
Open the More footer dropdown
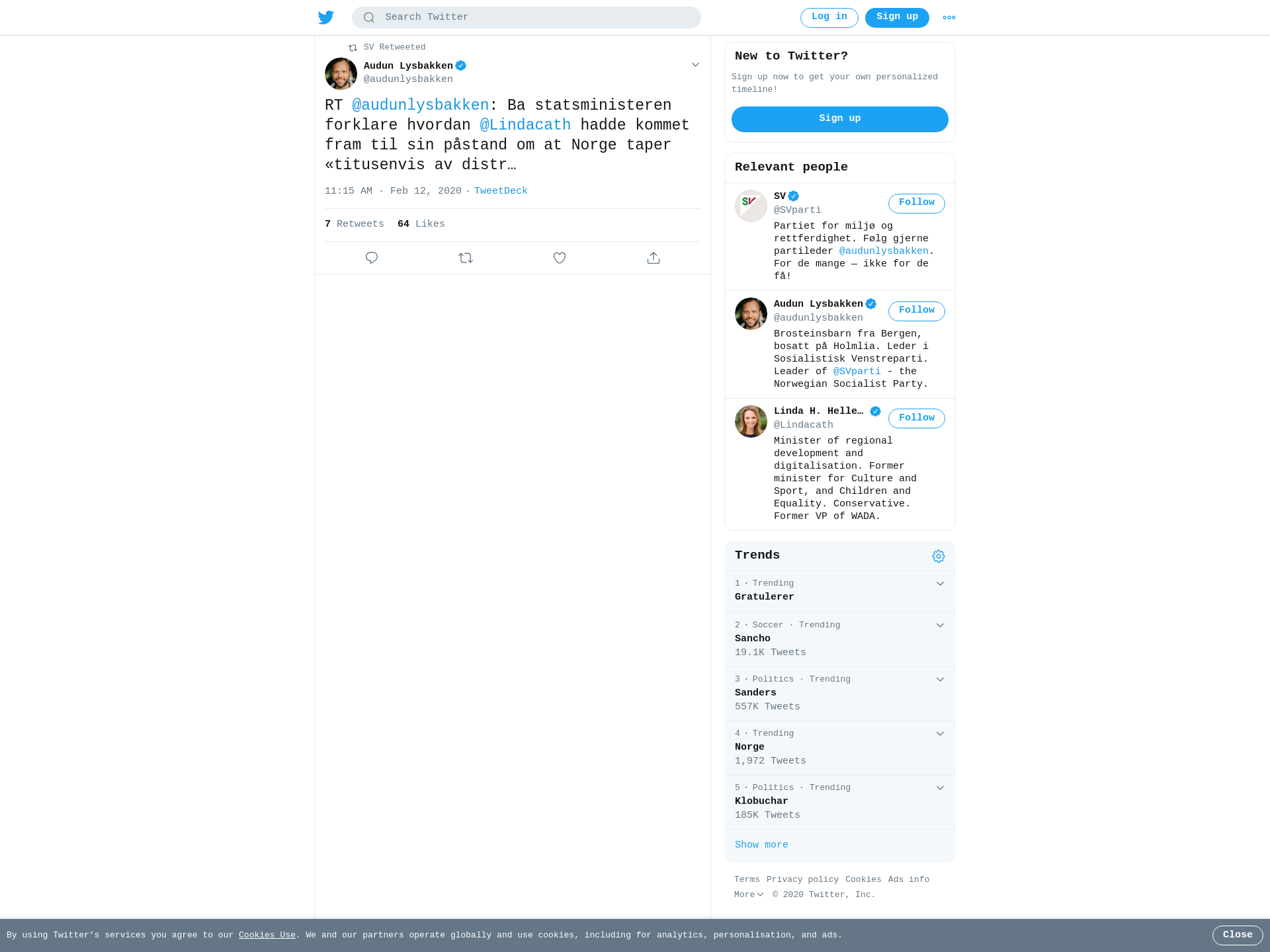click(x=749, y=894)
